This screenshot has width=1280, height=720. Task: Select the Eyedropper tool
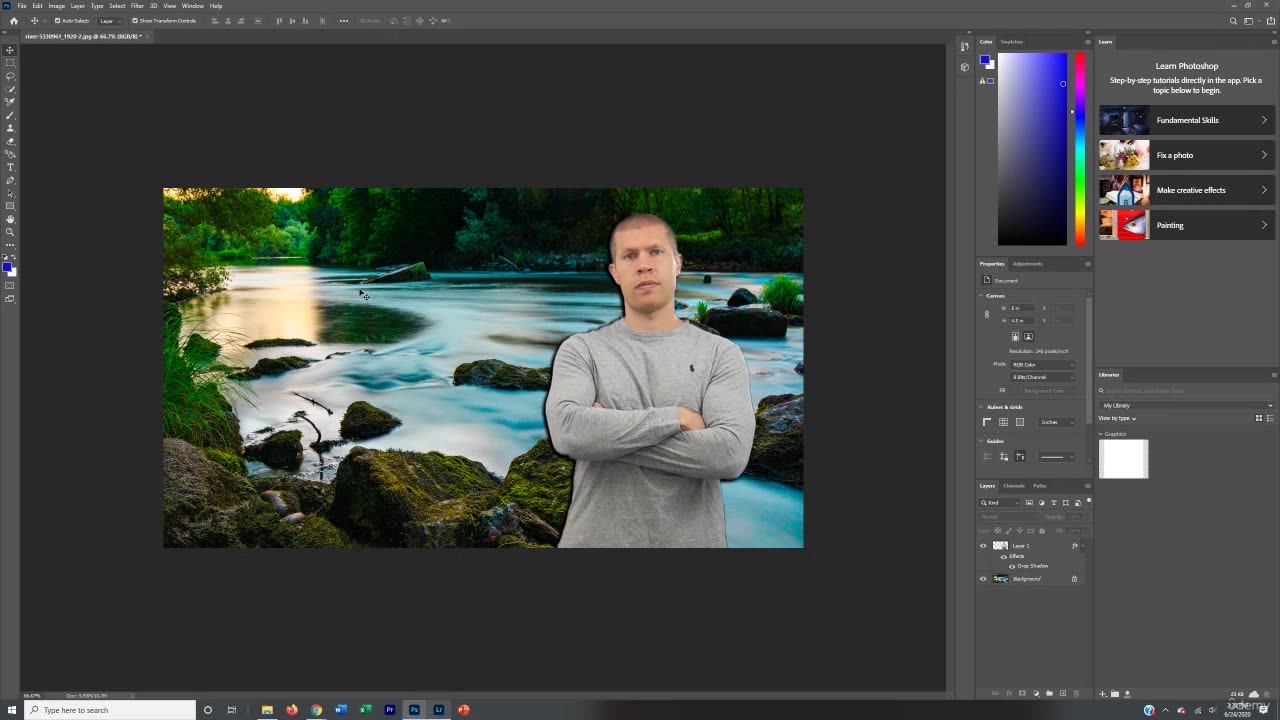[x=9, y=102]
